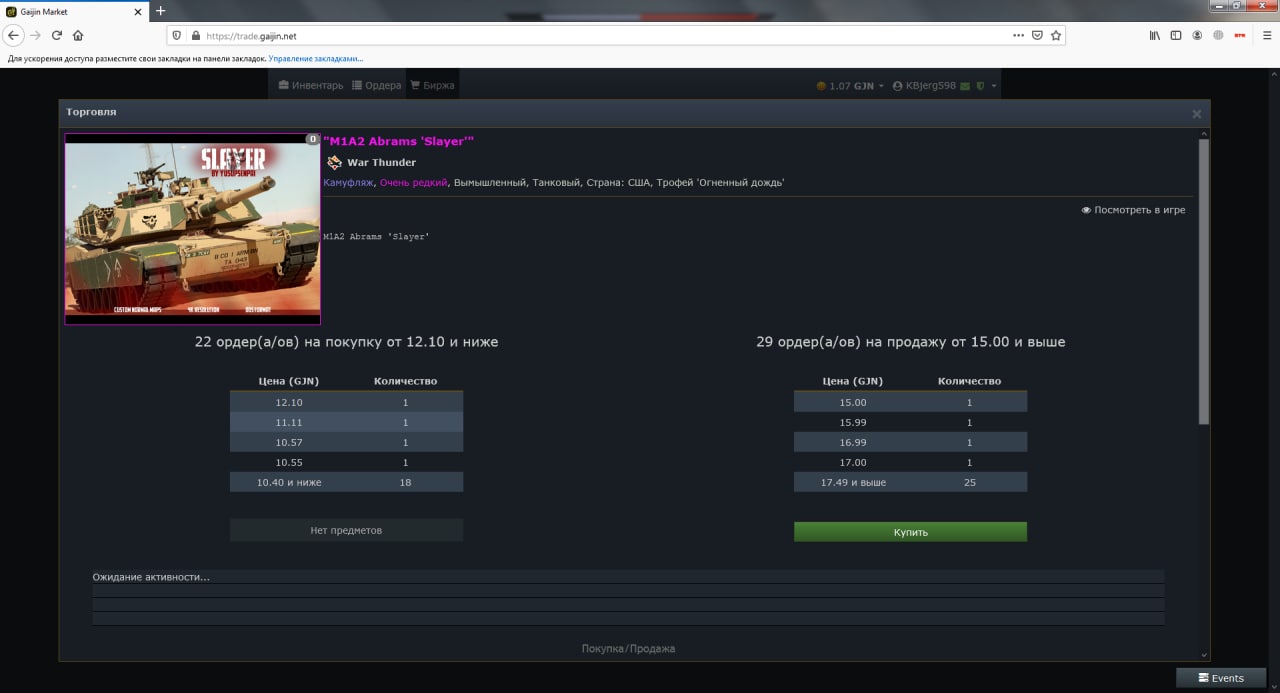Open page actions three-dots menu
The image size is (1280, 693).
pyautogui.click(x=1018, y=35)
